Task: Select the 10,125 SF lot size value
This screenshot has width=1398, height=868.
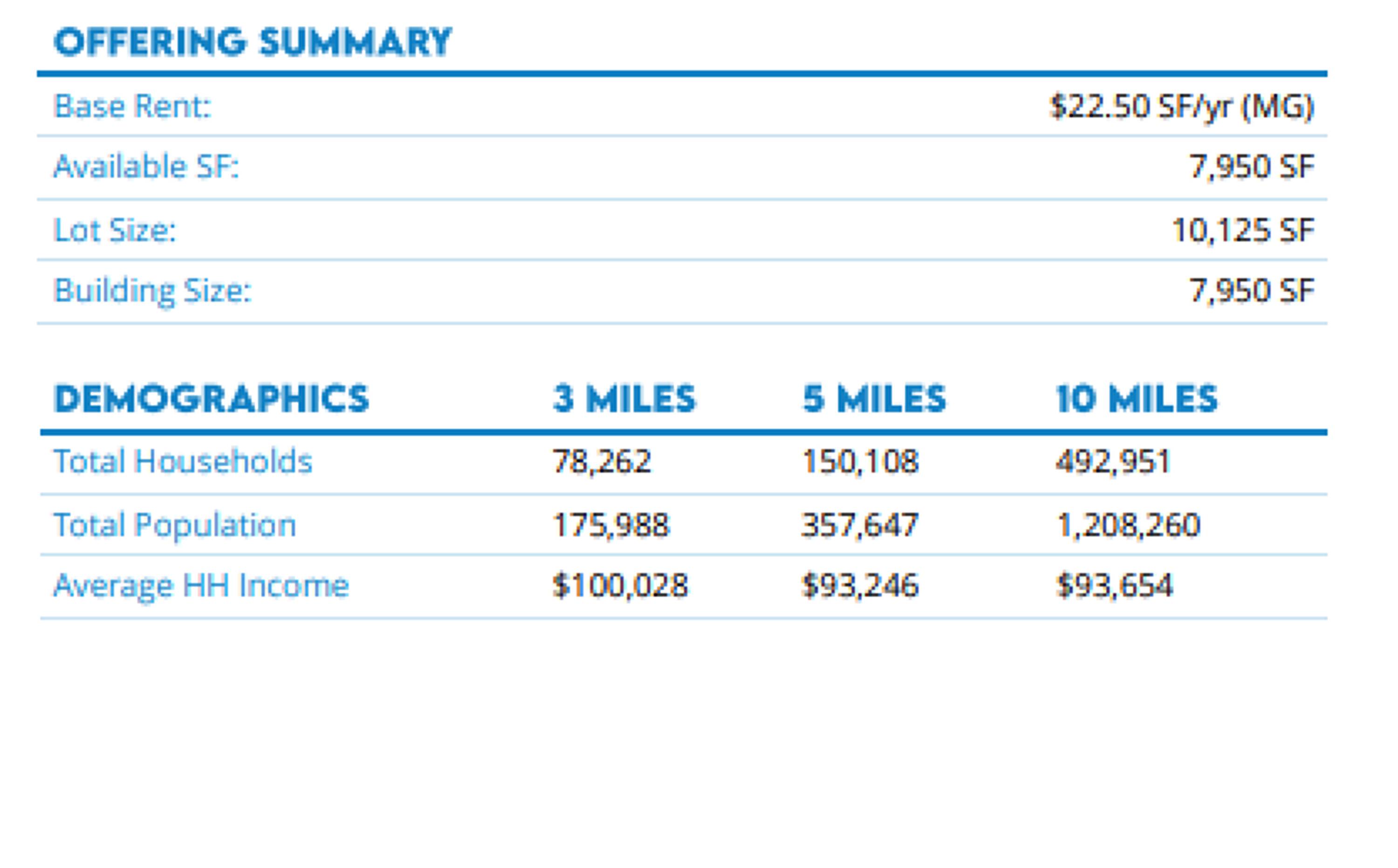Action: tap(1242, 230)
